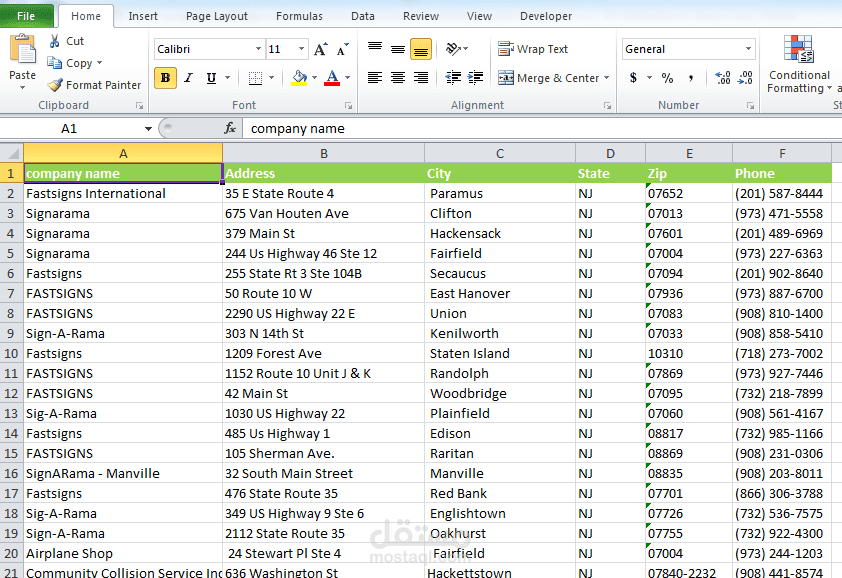Align text left
842x578 pixels.
click(x=375, y=78)
